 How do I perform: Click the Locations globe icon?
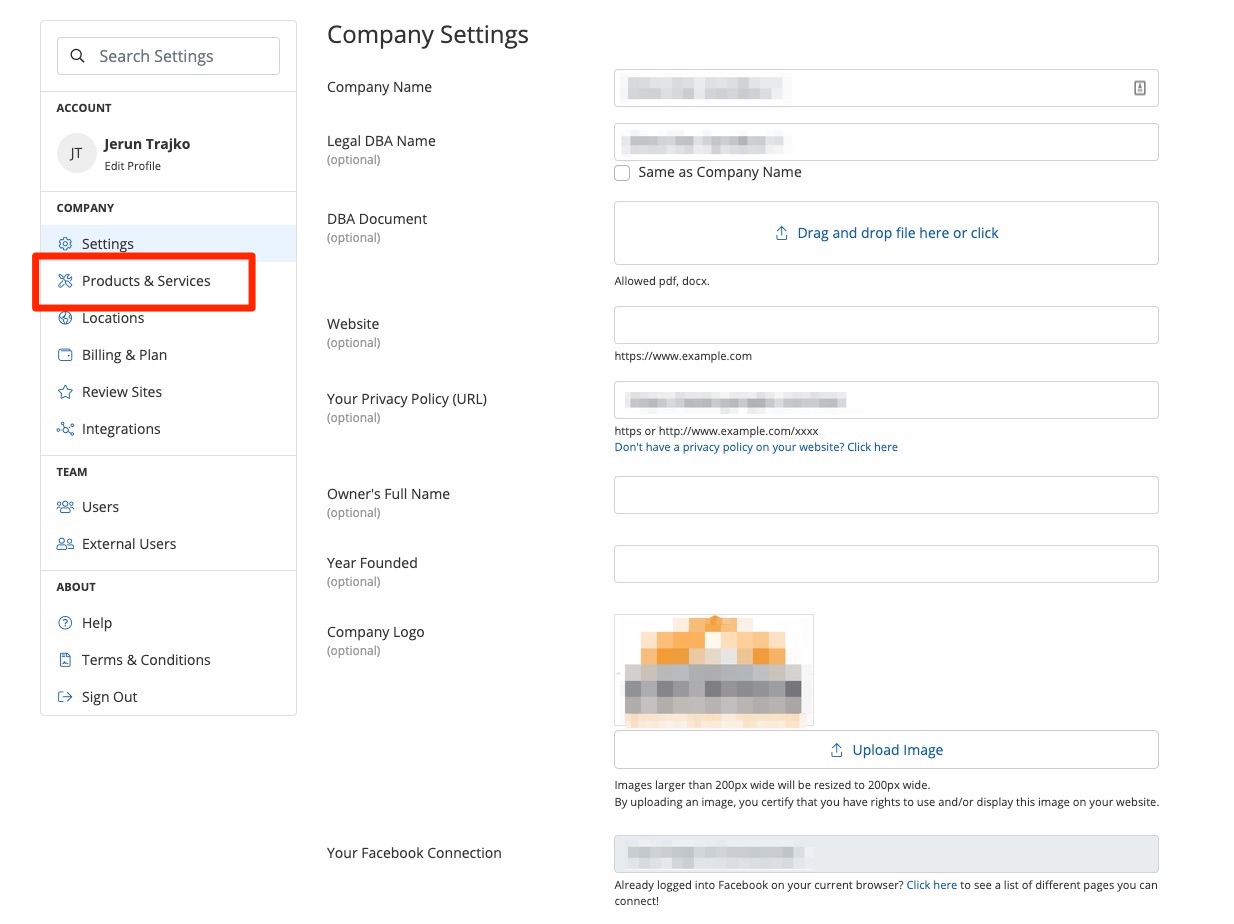65,318
